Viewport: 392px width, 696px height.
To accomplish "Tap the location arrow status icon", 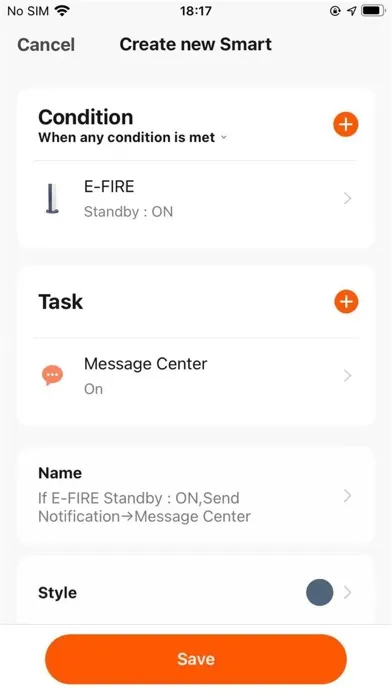I will tap(352, 11).
